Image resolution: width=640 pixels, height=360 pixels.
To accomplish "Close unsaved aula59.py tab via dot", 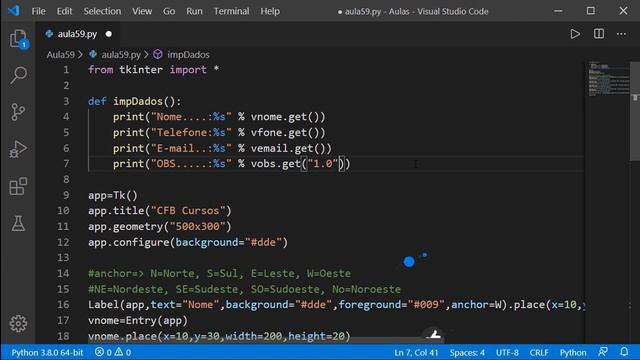I will click(109, 34).
